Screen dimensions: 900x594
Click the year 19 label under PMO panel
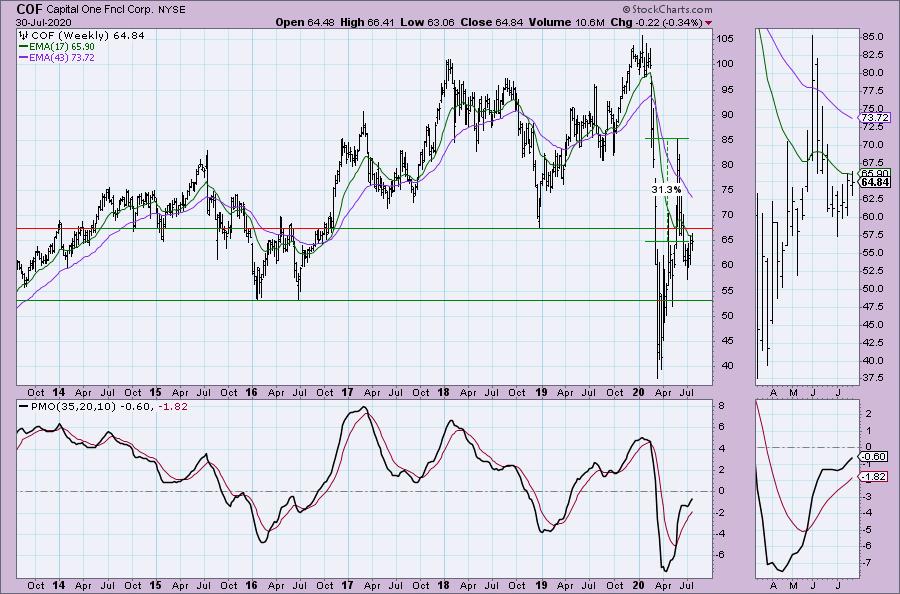click(x=541, y=586)
